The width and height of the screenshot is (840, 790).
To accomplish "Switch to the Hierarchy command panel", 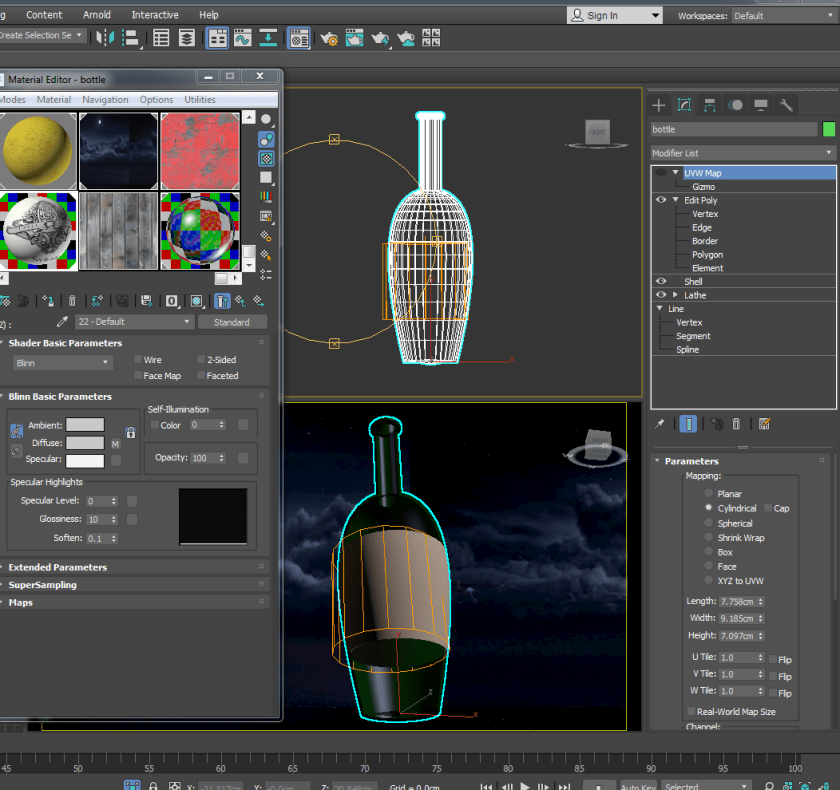I will click(x=709, y=105).
